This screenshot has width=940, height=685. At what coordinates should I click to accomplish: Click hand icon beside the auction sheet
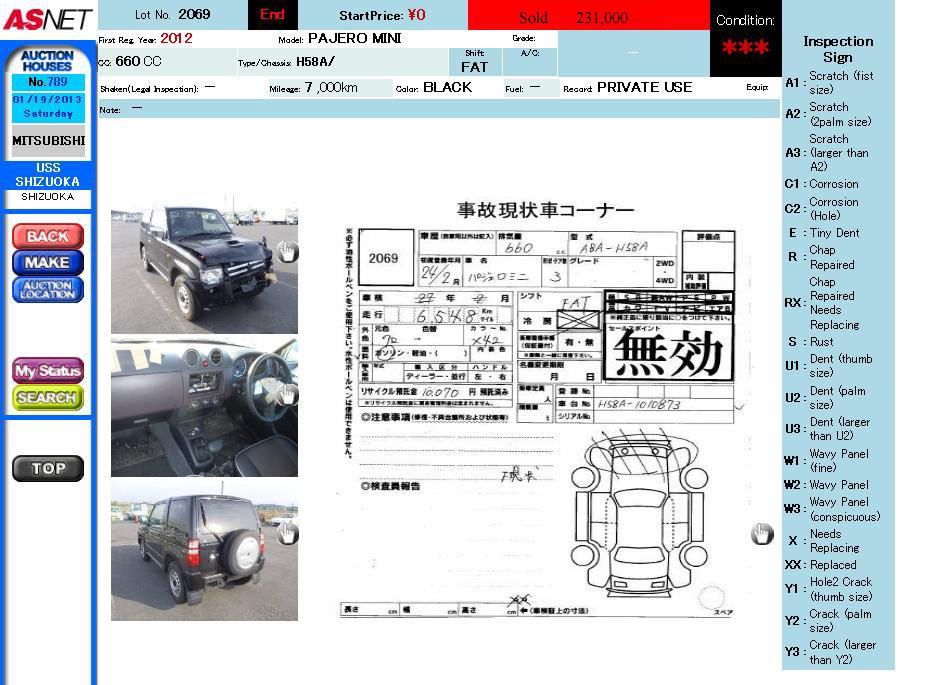[762, 534]
